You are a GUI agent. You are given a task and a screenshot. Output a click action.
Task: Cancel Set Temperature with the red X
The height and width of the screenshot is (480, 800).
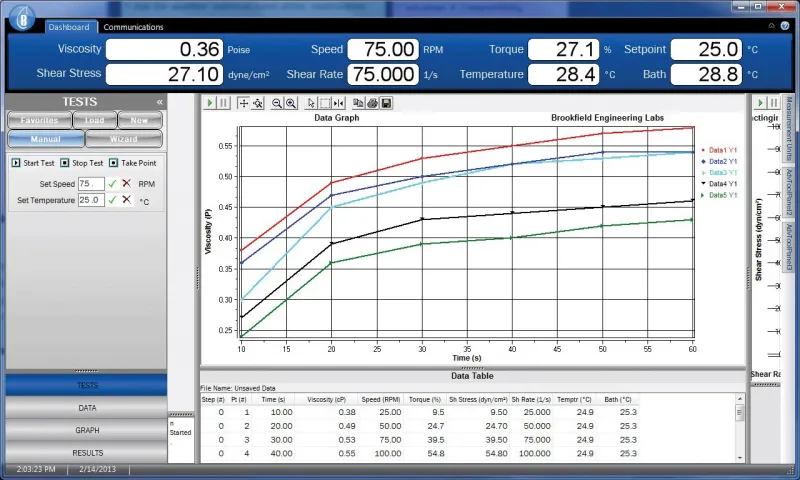click(127, 200)
